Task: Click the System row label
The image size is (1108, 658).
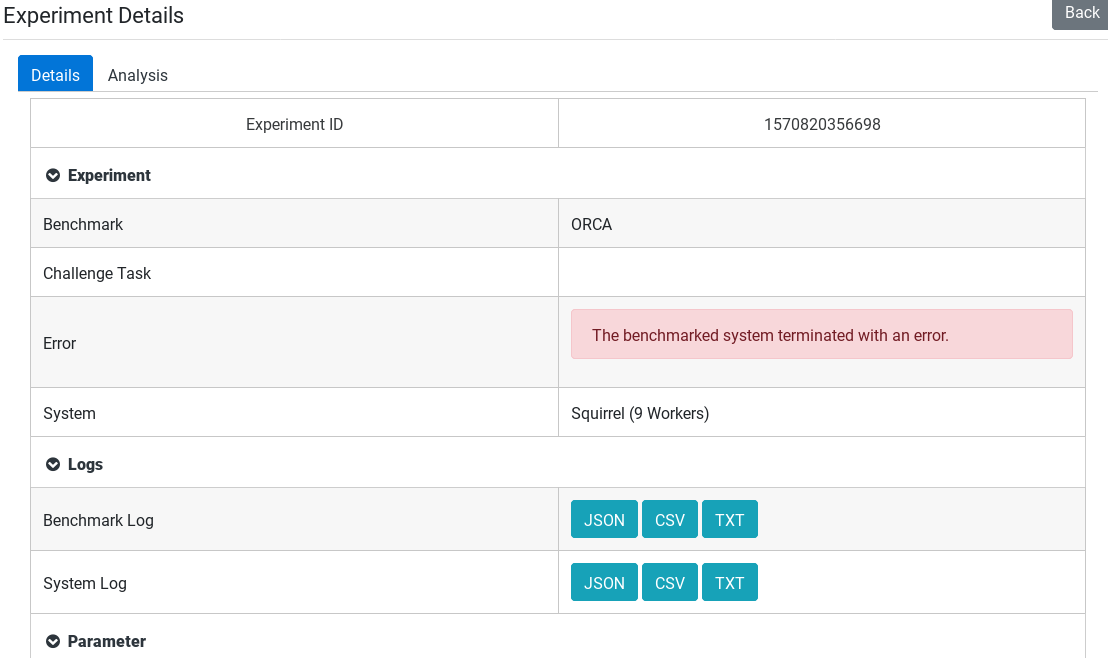Action: (69, 413)
